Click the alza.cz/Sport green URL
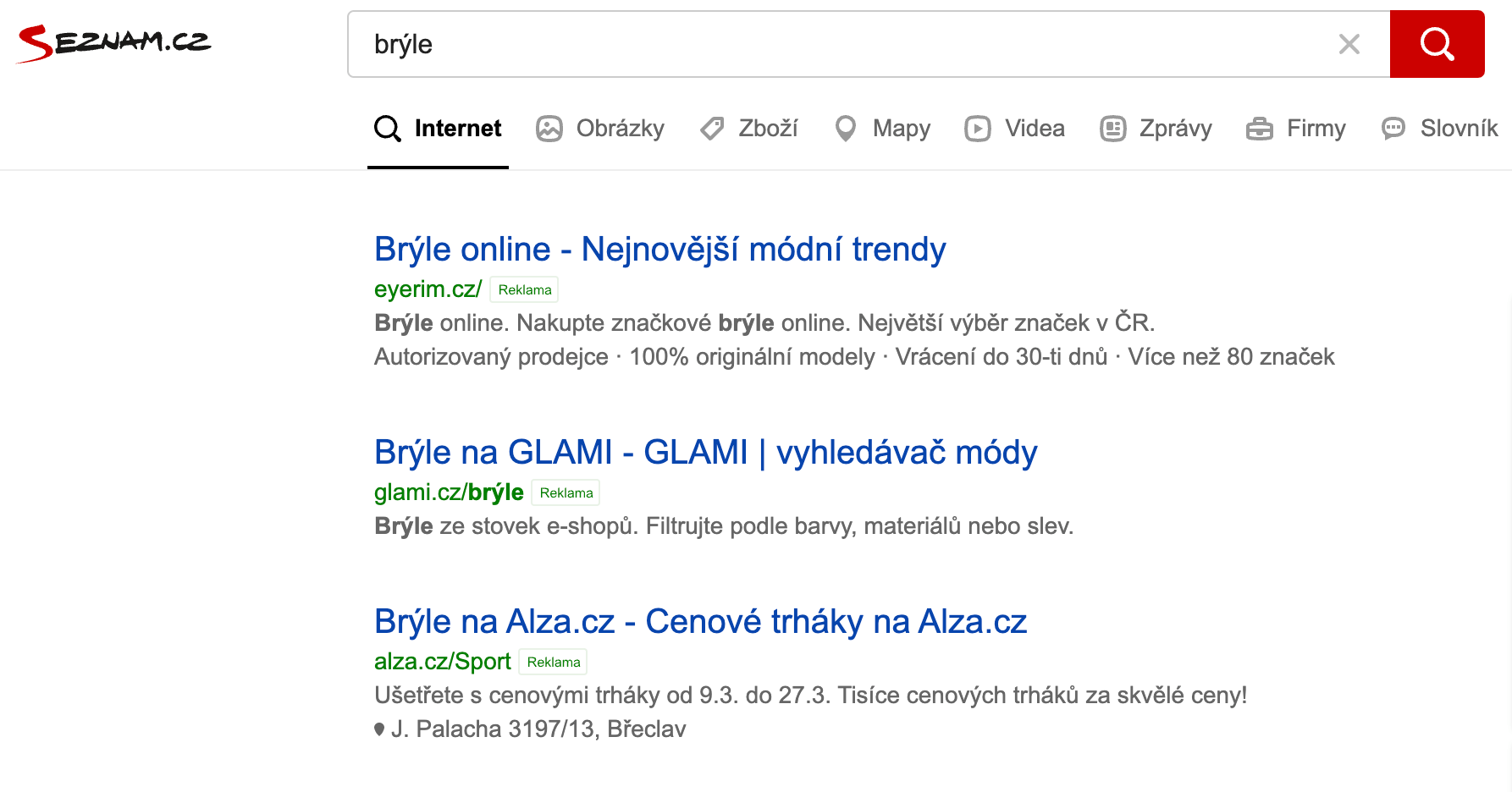Screen dimensions: 1512x792 coord(442,662)
